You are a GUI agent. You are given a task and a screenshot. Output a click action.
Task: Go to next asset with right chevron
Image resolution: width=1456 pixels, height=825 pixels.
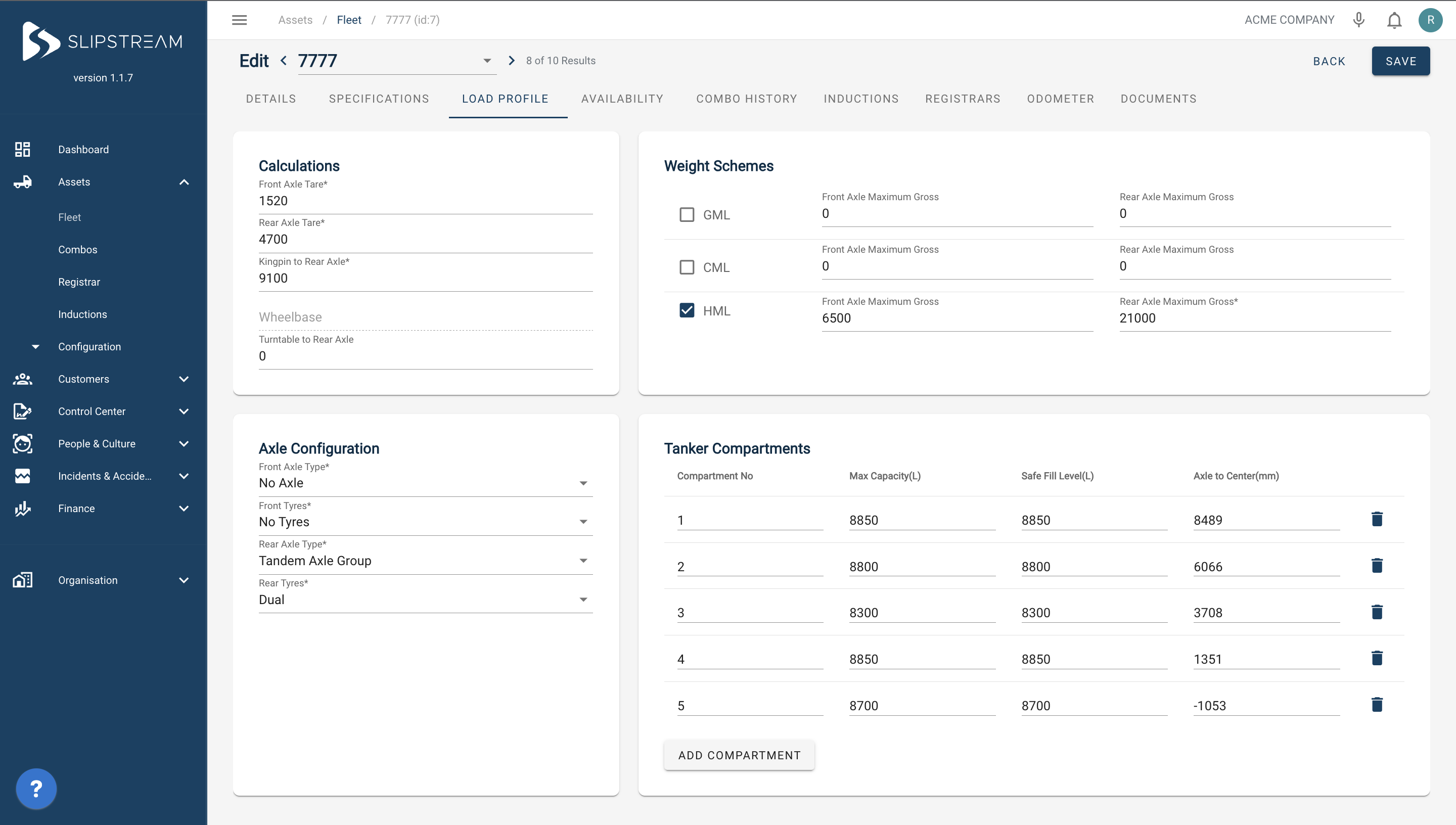(511, 61)
